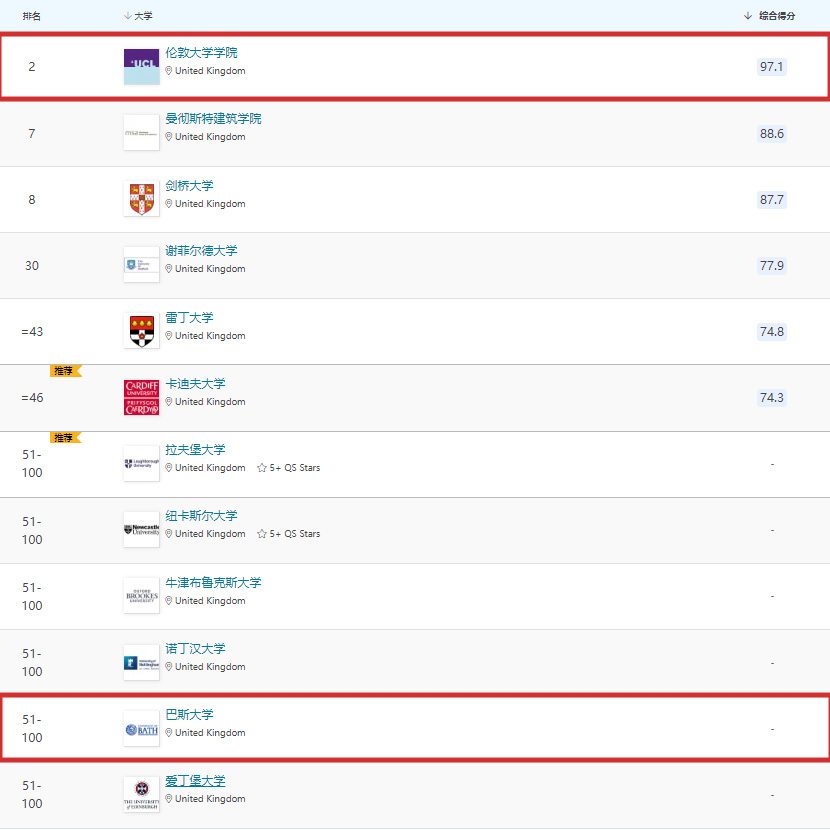This screenshot has width=830, height=830.
Task: Open the 巴斯大学 university link
Action: (189, 715)
